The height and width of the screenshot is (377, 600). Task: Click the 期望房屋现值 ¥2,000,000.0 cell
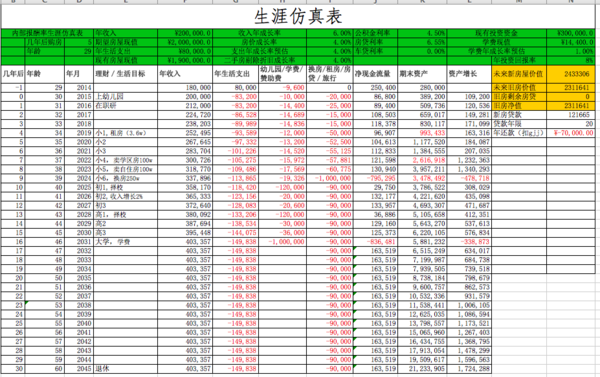coord(185,42)
